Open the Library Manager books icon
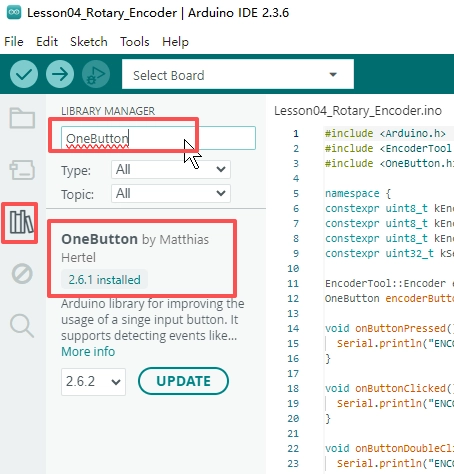This screenshot has width=454, height=474. click(x=21, y=222)
